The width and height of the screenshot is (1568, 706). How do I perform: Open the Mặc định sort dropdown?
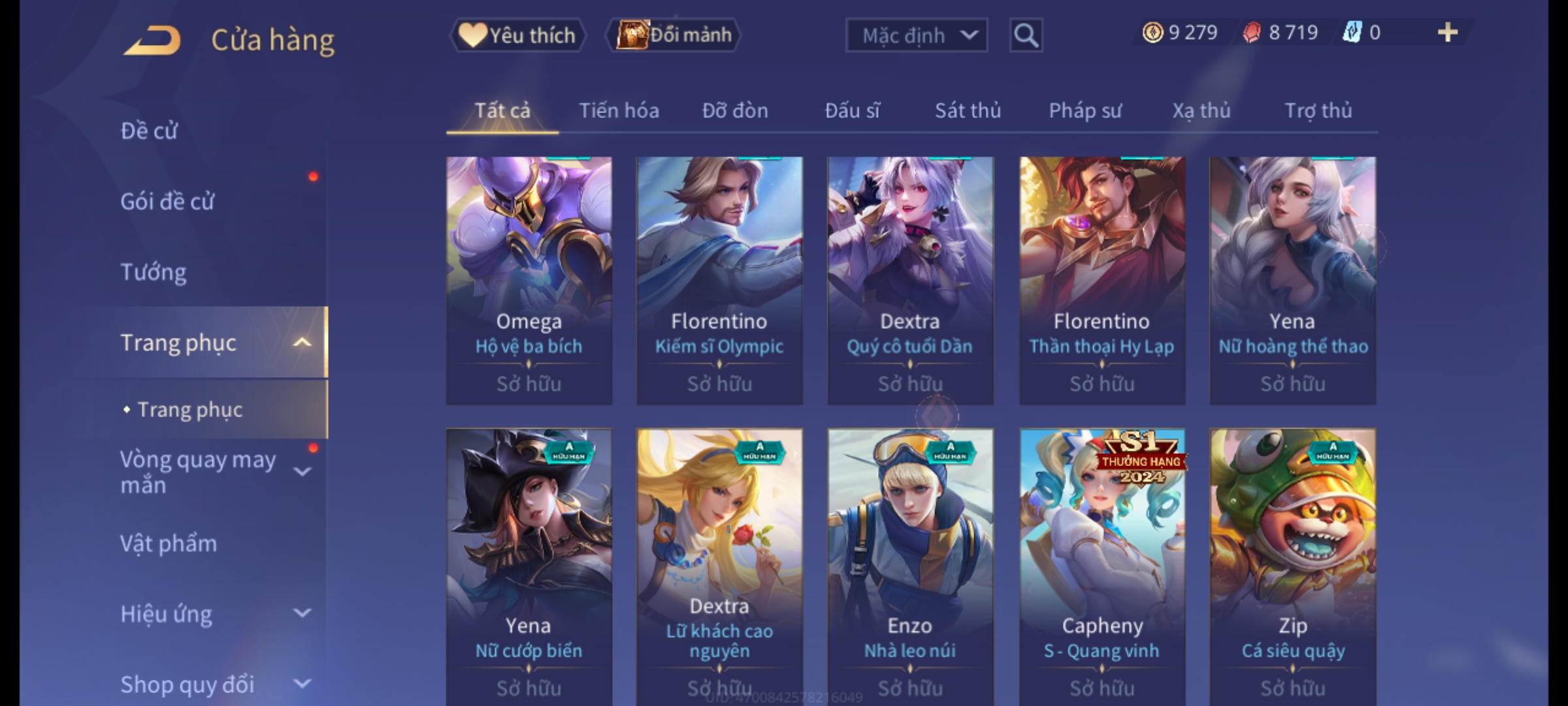(x=916, y=35)
